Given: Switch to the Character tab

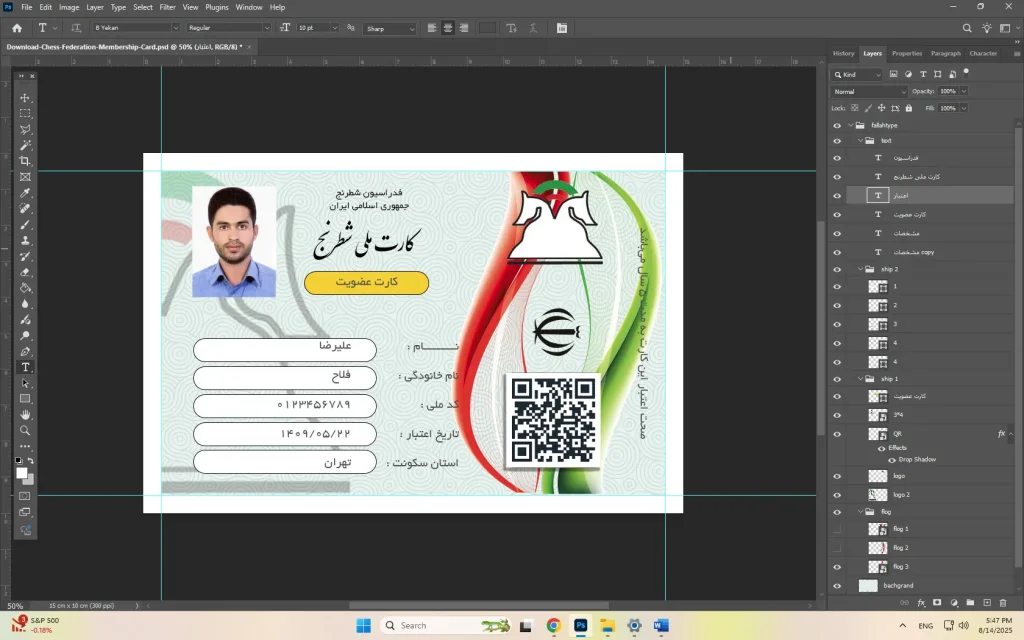Looking at the screenshot, I should (983, 54).
